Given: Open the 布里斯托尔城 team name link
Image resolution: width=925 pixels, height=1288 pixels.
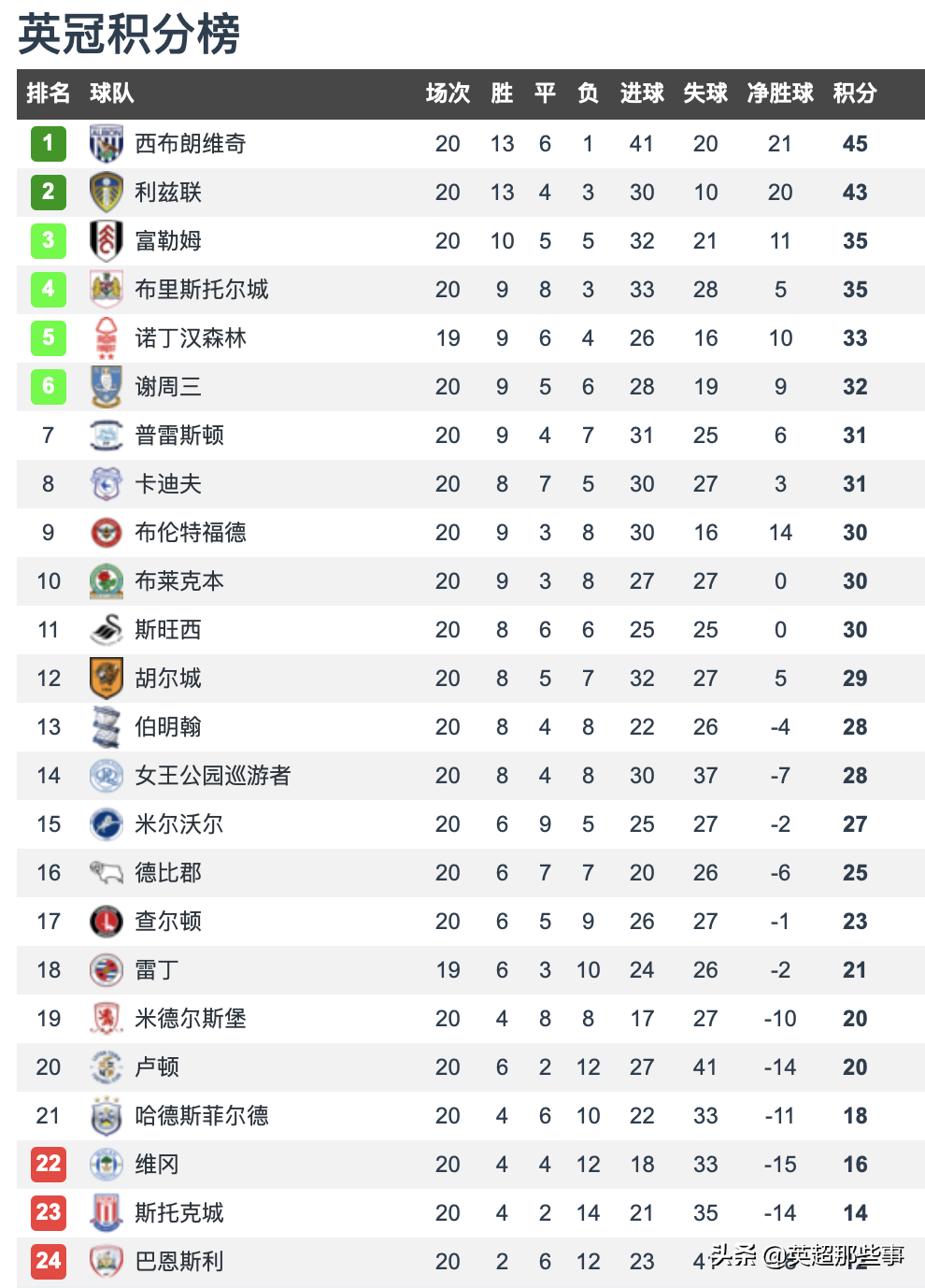Looking at the screenshot, I should click(x=202, y=290).
